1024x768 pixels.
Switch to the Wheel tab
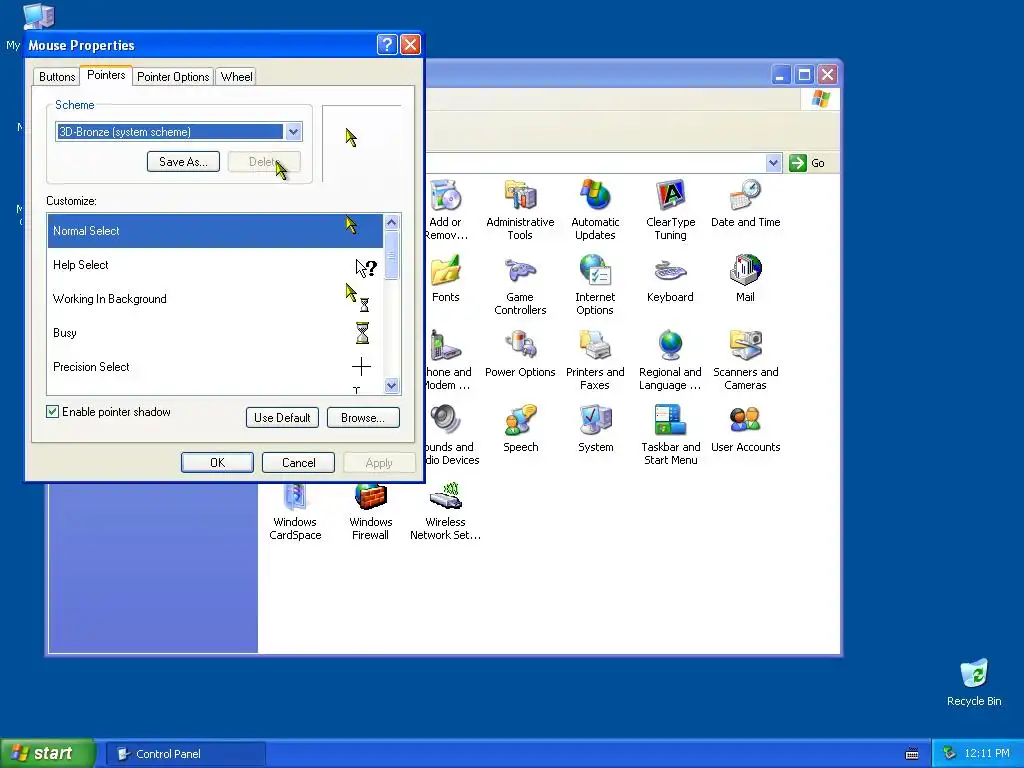(x=236, y=77)
